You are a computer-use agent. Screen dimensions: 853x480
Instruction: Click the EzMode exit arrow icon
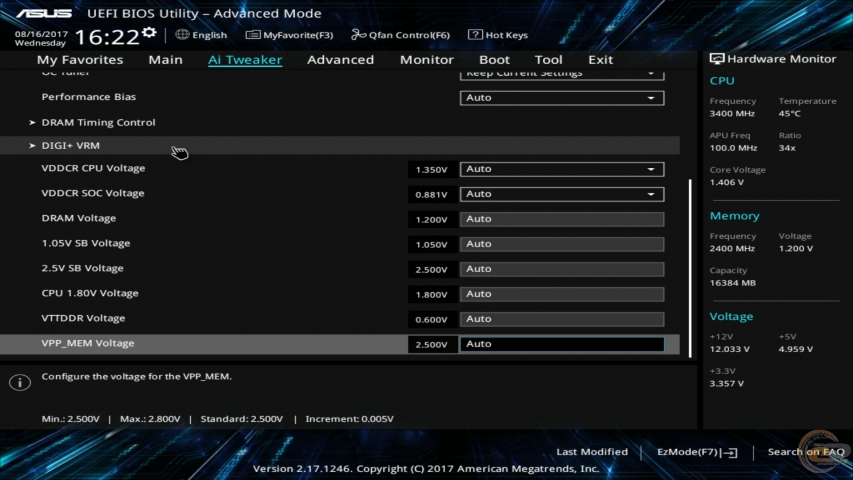730,452
